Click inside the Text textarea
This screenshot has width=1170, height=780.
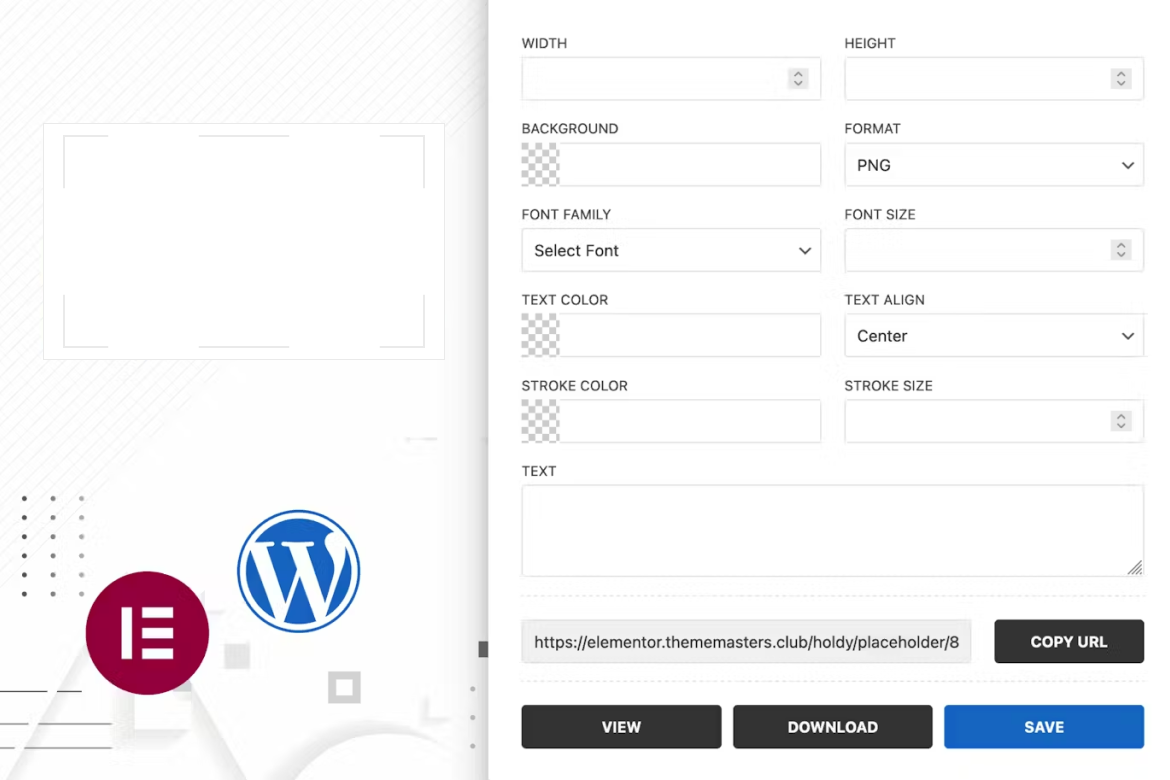point(832,531)
